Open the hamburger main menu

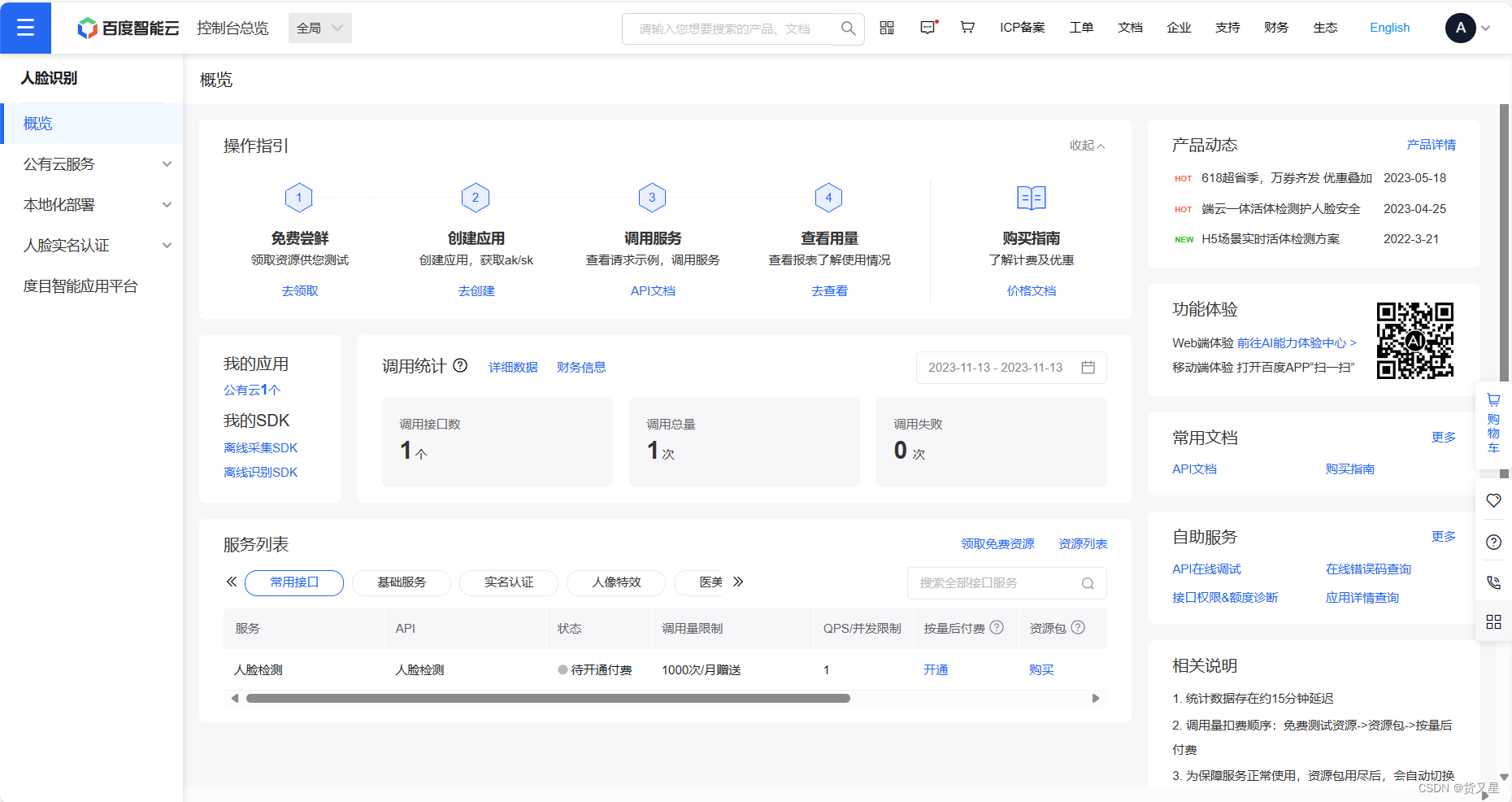coord(25,28)
